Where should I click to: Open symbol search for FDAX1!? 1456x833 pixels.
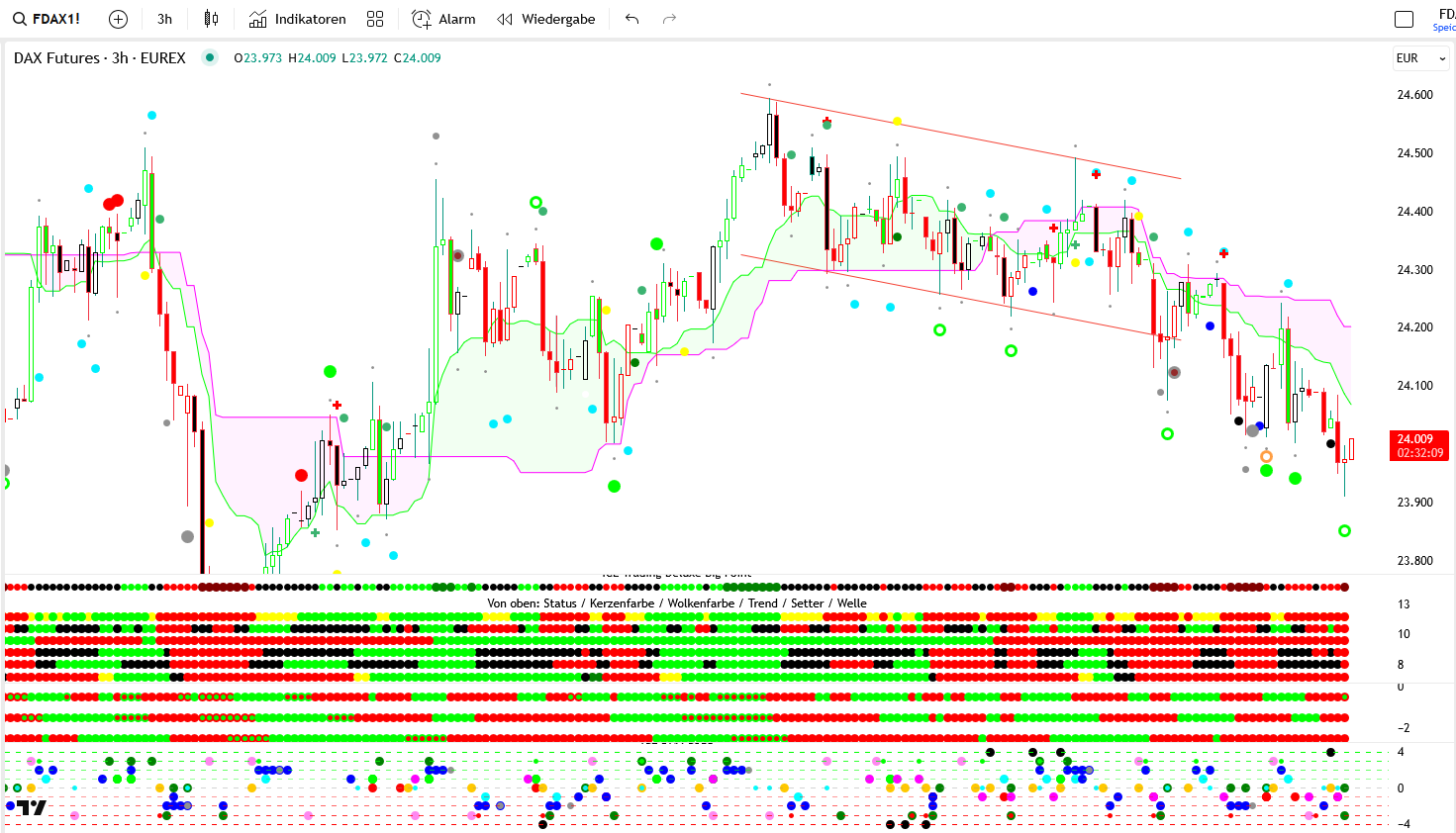[47, 19]
